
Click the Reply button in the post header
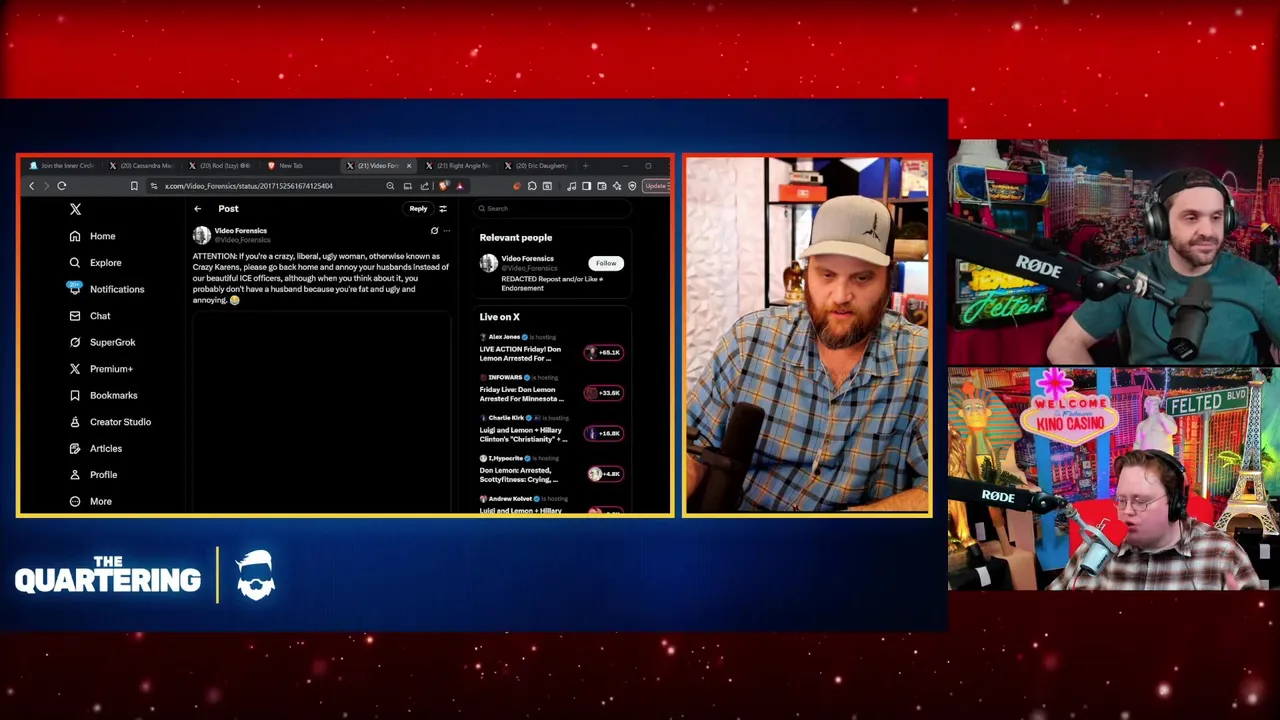click(418, 209)
